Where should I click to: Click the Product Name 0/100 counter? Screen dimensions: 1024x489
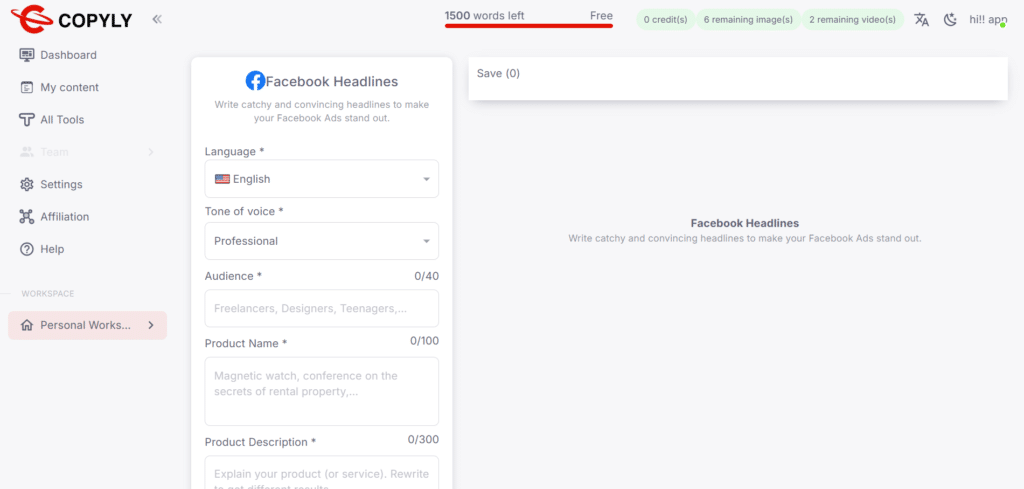click(x=424, y=341)
